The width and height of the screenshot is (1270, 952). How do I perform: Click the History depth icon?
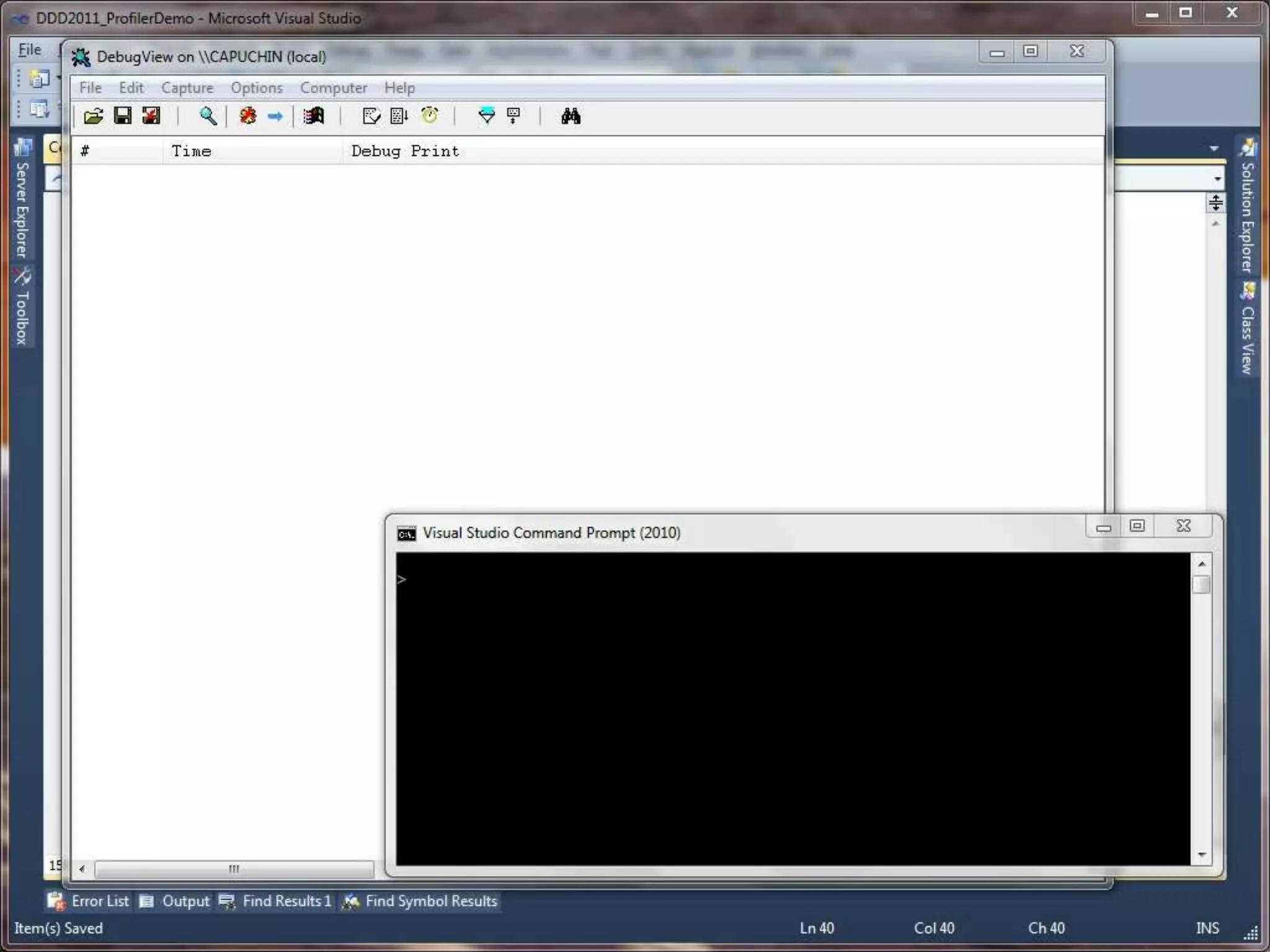click(x=513, y=116)
